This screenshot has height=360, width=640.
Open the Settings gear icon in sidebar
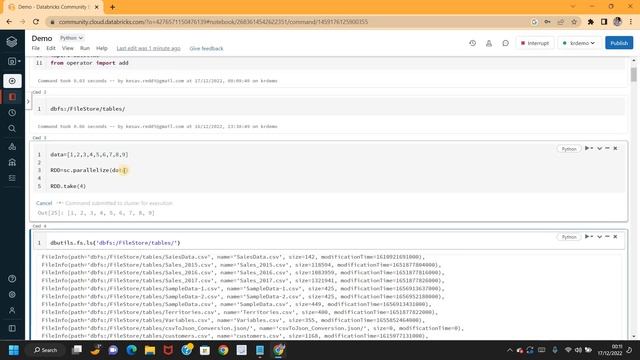[x=12, y=294]
